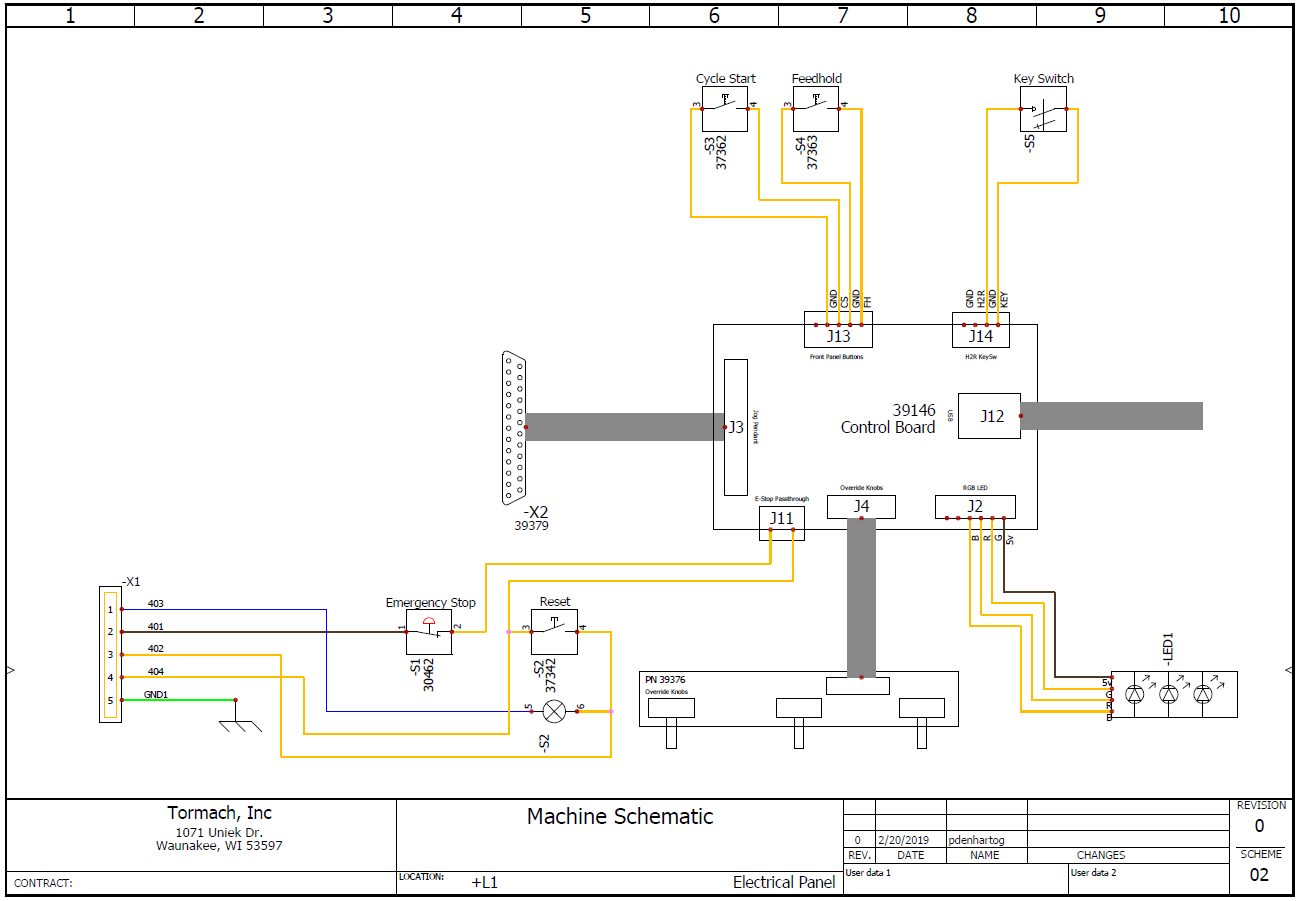This screenshot has width=1299, height=901.
Task: Select the Machine Schematic title field
Action: click(x=620, y=817)
